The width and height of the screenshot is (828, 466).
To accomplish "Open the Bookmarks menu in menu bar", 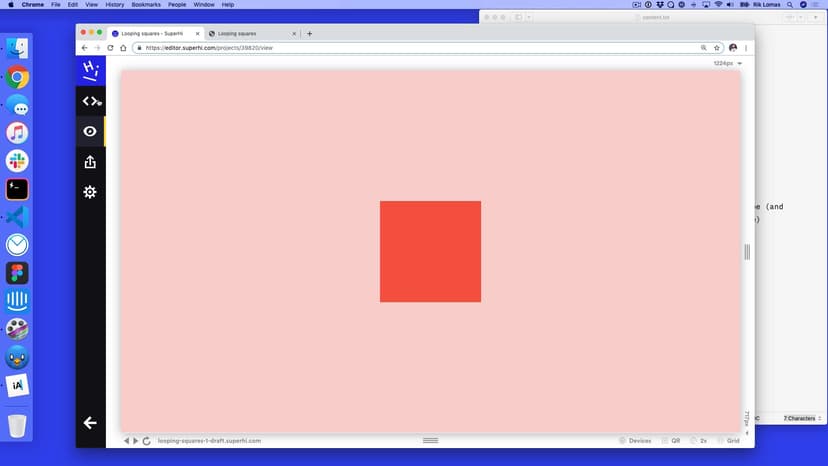I will coord(146,5).
